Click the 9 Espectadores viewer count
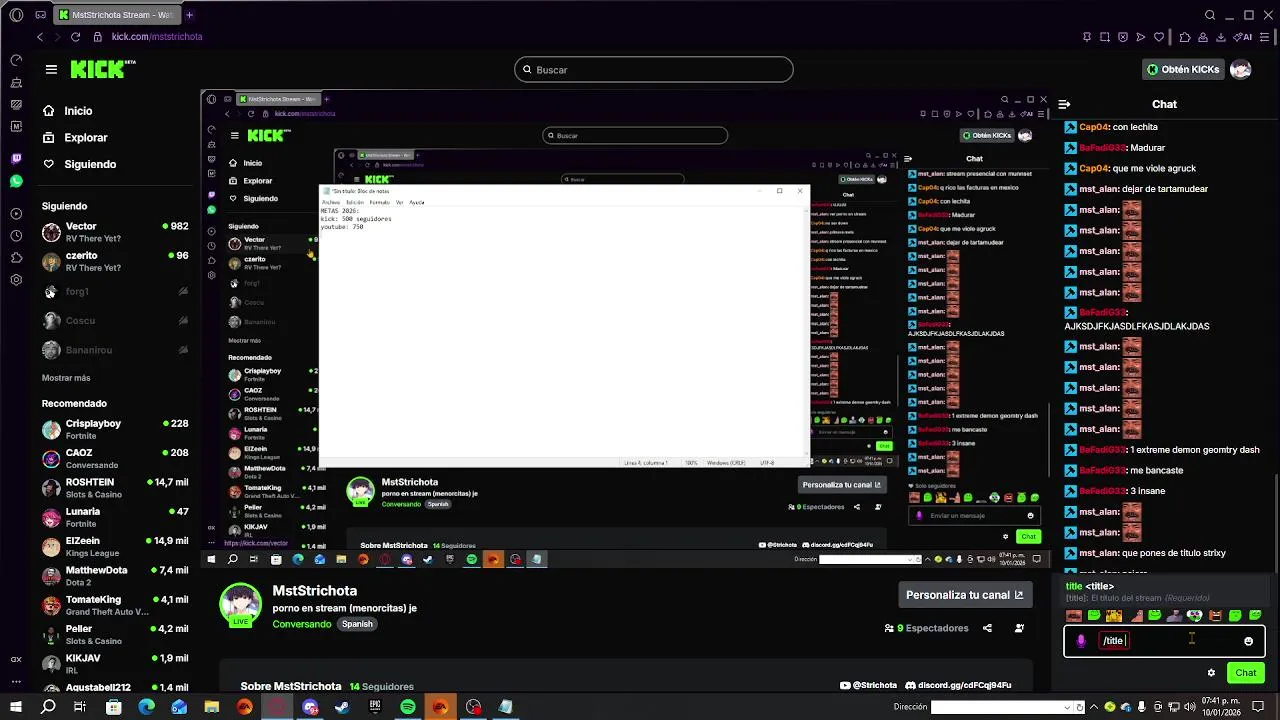1280x720 pixels. point(926,628)
